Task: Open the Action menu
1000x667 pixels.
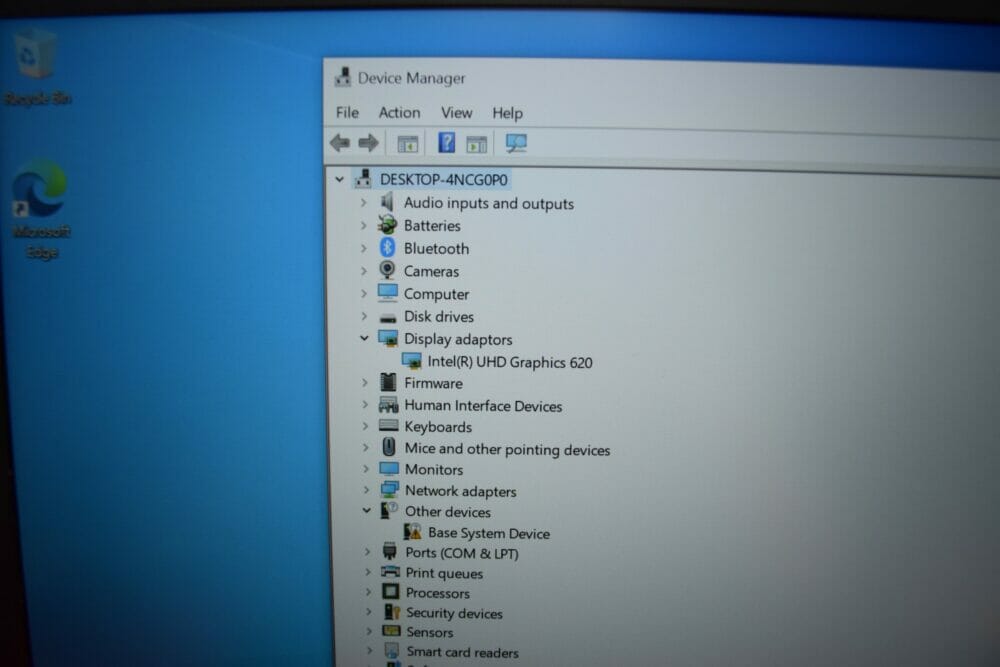Action: pyautogui.click(x=399, y=112)
